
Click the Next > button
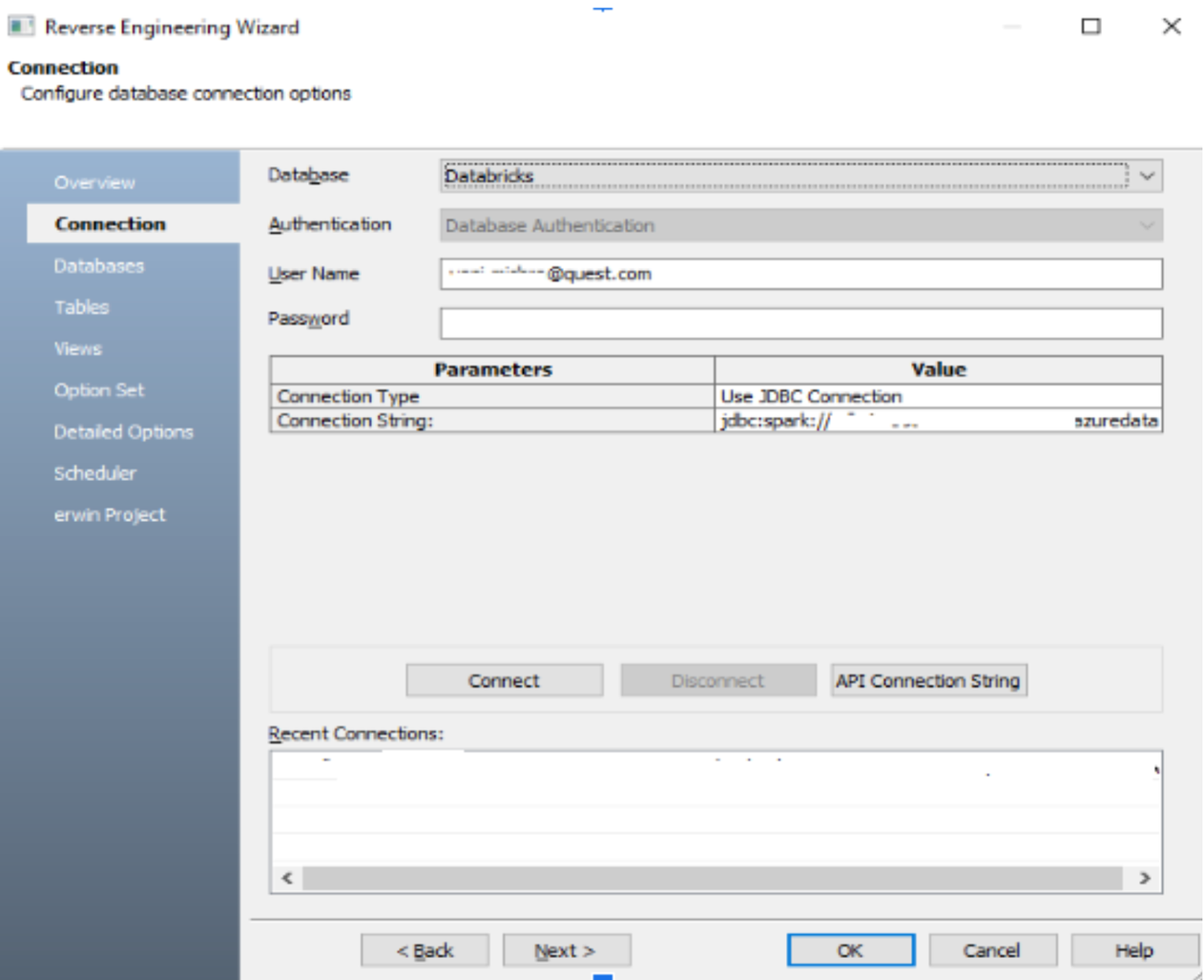click(566, 950)
